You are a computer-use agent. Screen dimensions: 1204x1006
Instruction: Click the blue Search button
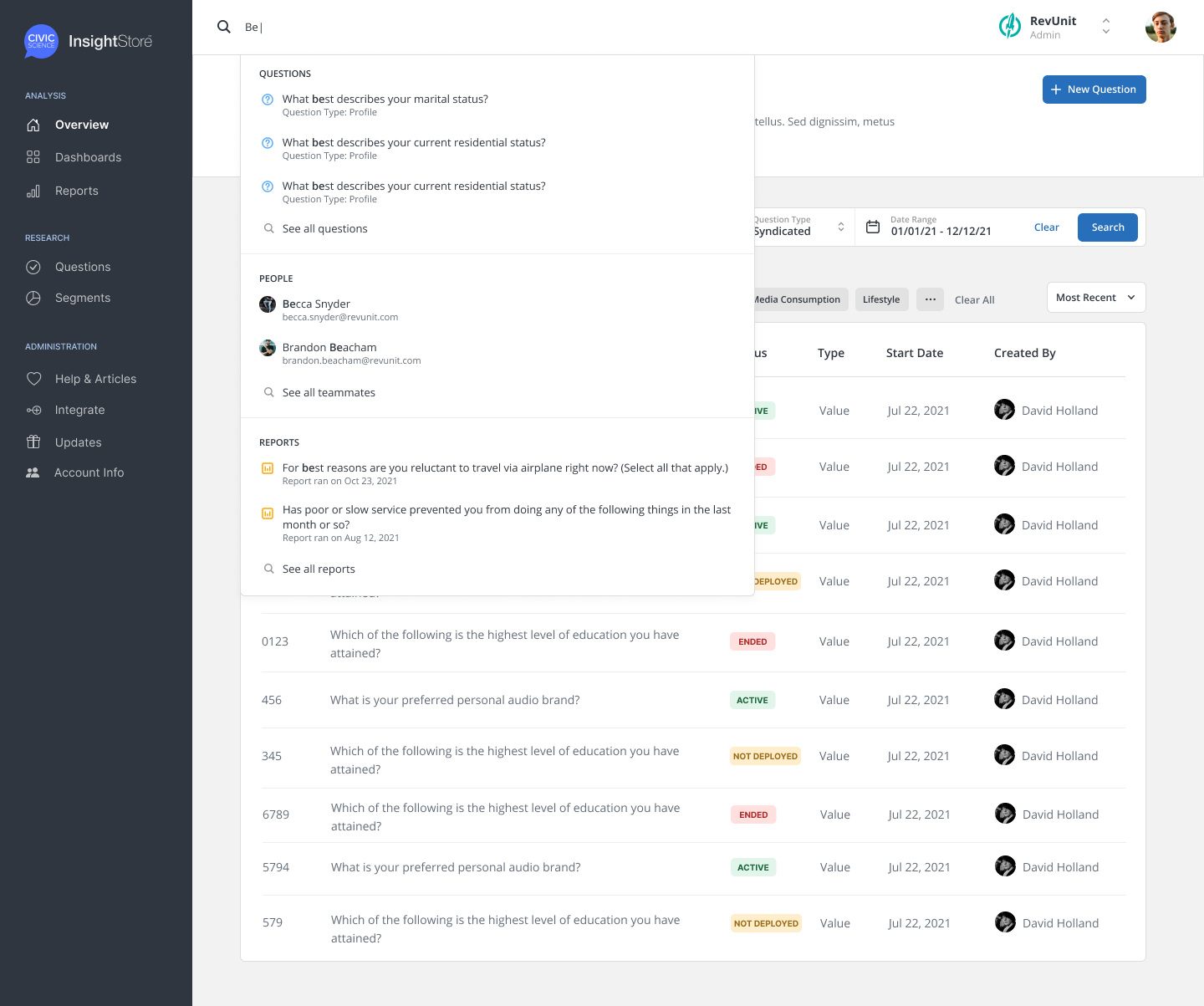coord(1108,227)
